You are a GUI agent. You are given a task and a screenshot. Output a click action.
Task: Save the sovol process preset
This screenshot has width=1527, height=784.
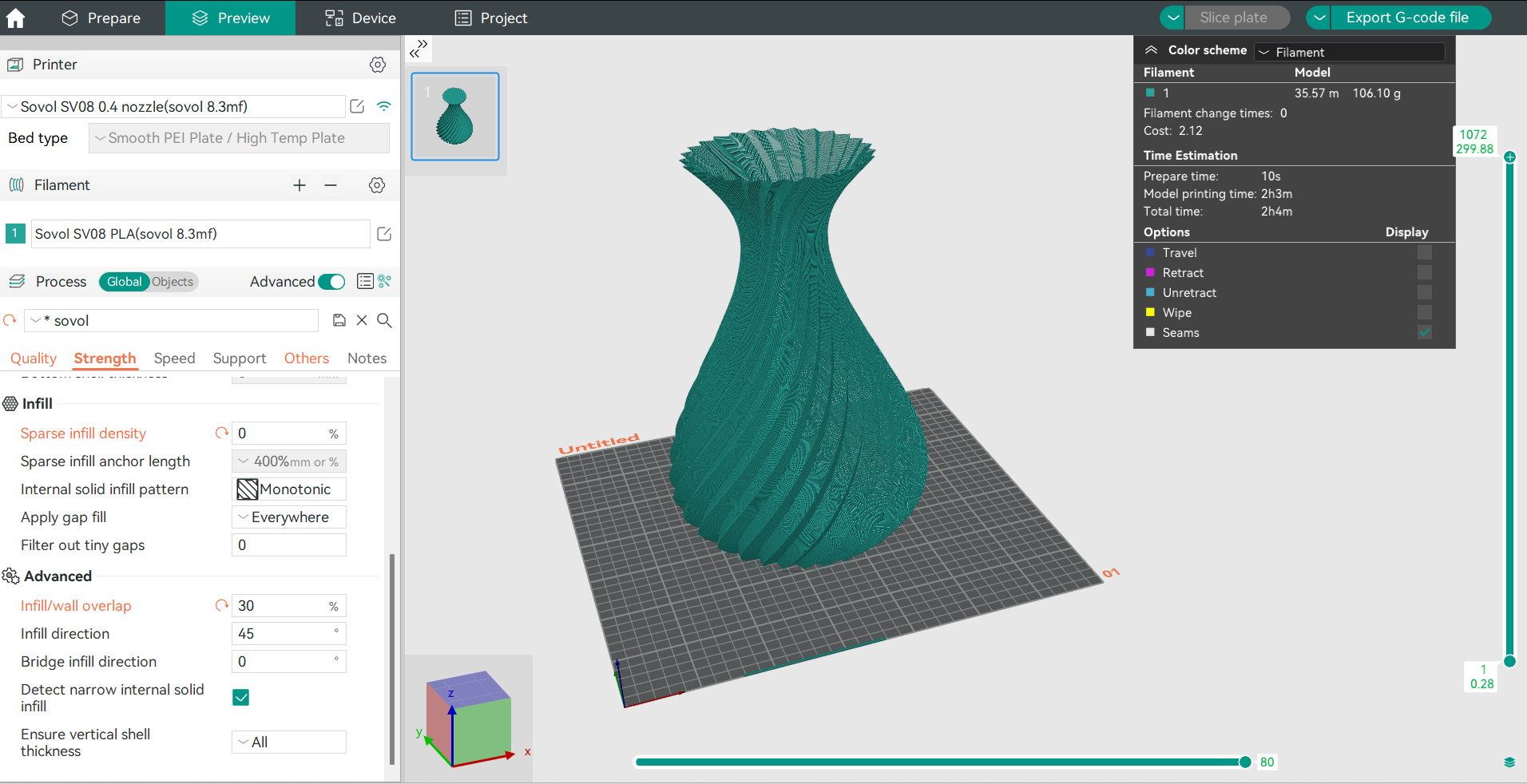click(339, 320)
